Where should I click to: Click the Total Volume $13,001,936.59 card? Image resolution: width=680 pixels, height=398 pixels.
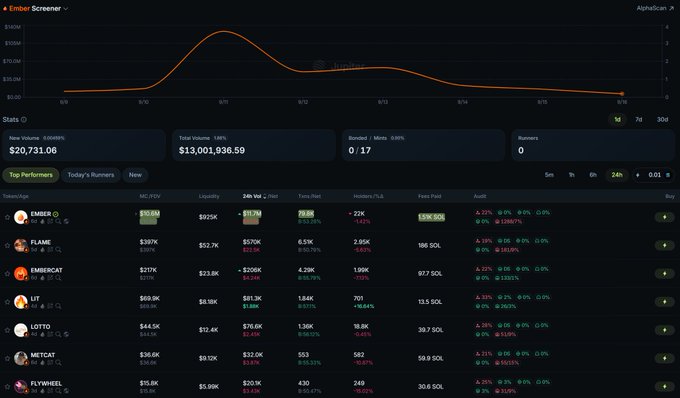[254, 145]
